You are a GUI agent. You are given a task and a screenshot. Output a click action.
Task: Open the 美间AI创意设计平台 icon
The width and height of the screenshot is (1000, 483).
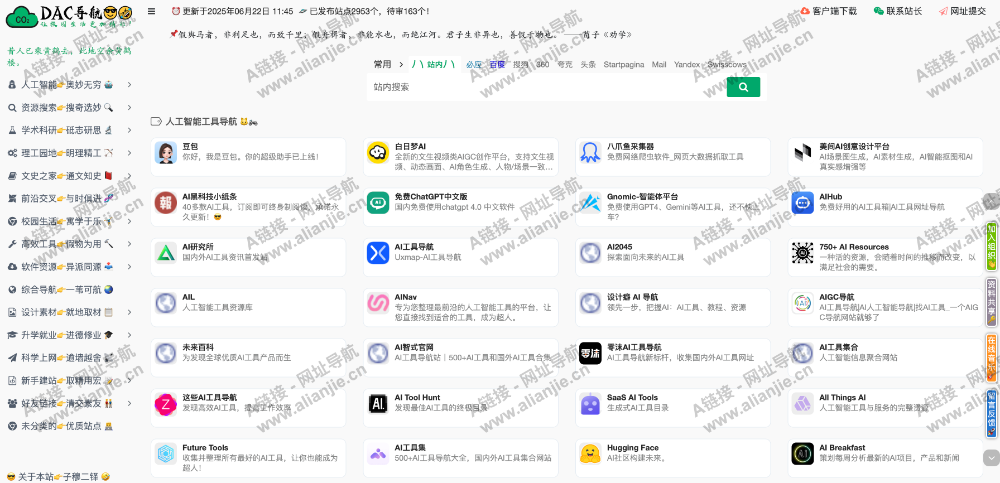(802, 152)
